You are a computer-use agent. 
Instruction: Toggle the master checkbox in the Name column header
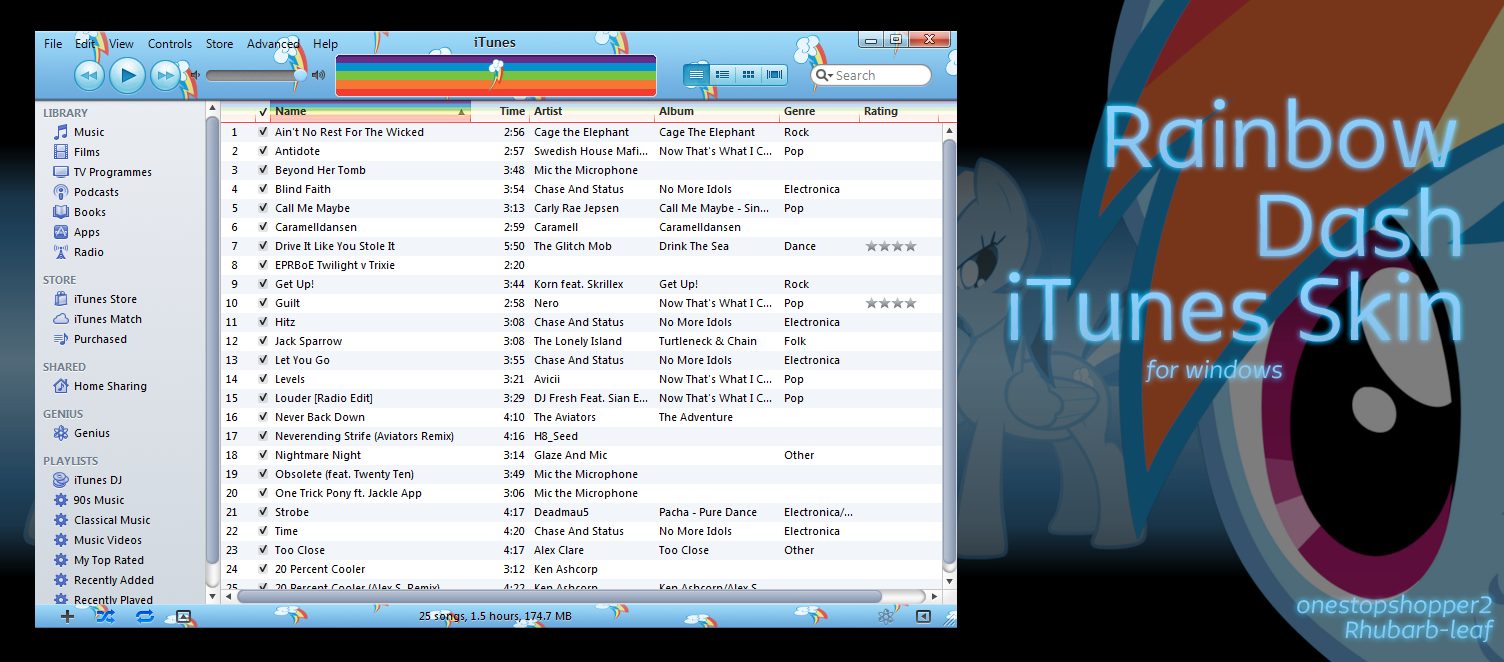pos(265,111)
